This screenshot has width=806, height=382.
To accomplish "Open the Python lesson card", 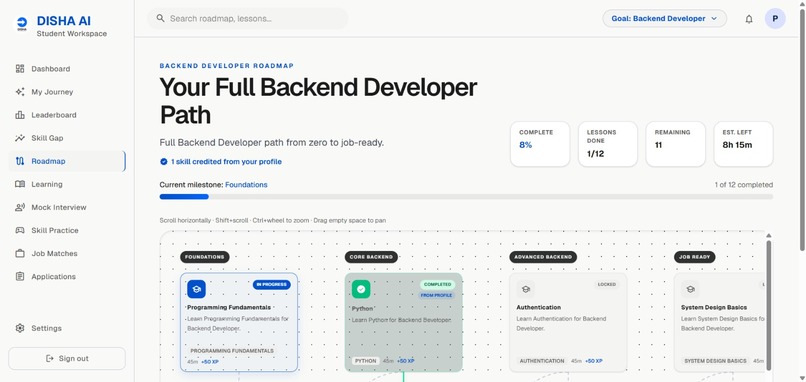I will pyautogui.click(x=404, y=322).
